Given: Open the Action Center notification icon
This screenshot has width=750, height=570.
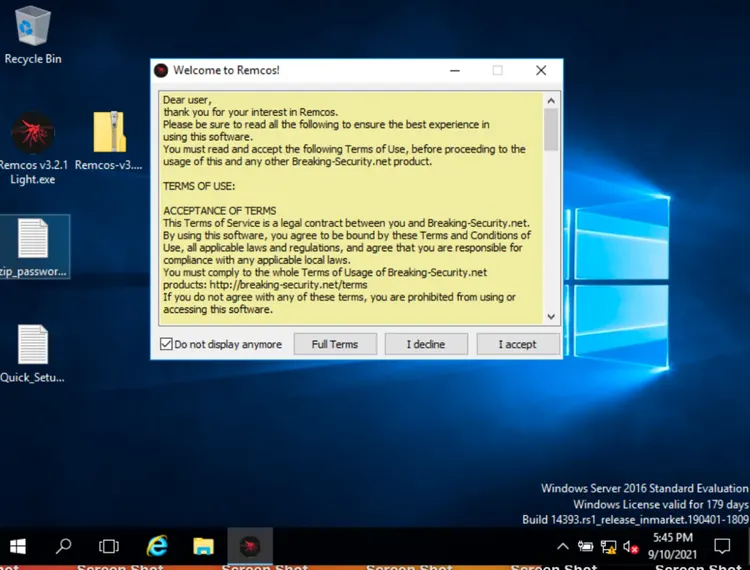Looking at the screenshot, I should click(x=722, y=547).
